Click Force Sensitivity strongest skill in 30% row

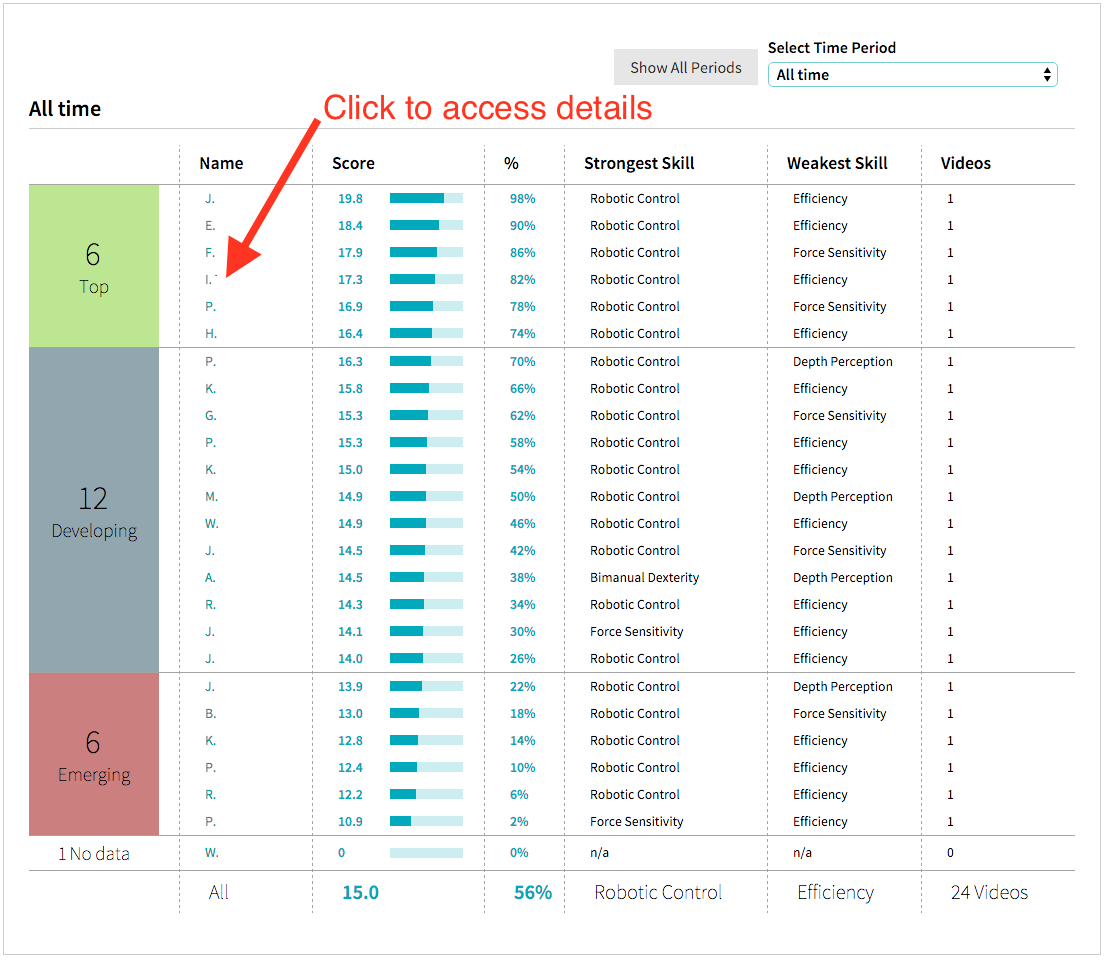pyautogui.click(x=637, y=632)
